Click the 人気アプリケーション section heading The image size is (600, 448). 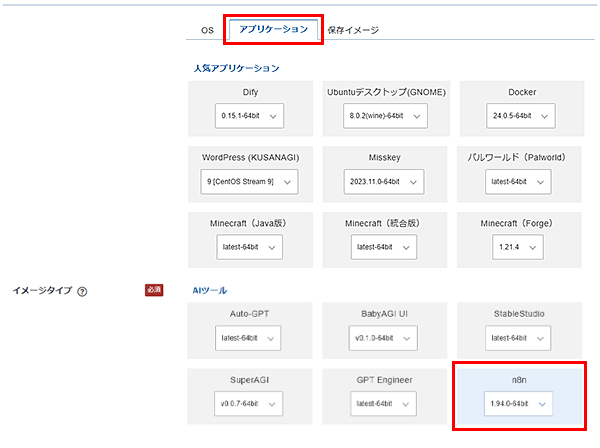tap(236, 68)
